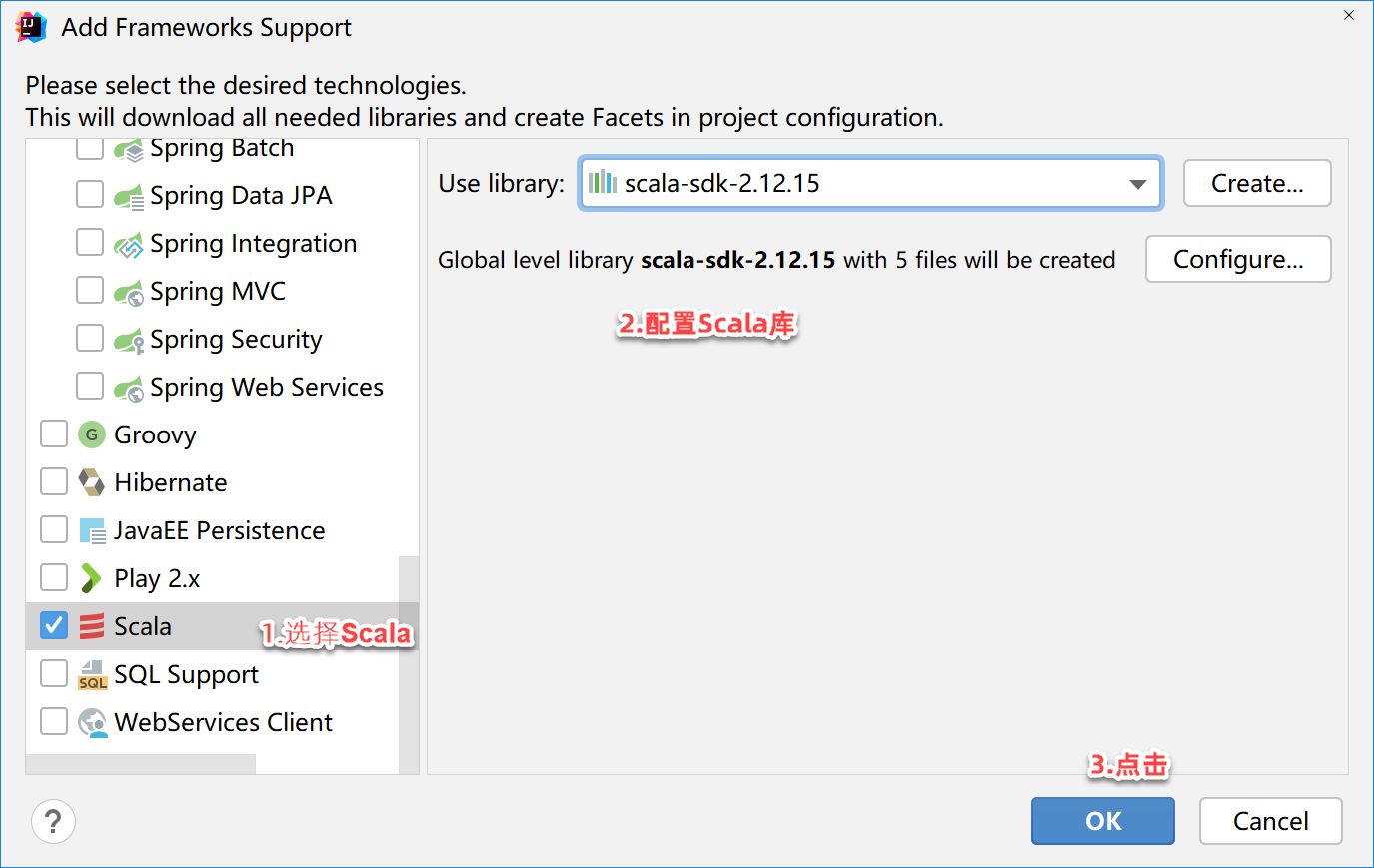Tick the Spring Security checkbox
The height and width of the screenshot is (868, 1374).
(90, 338)
